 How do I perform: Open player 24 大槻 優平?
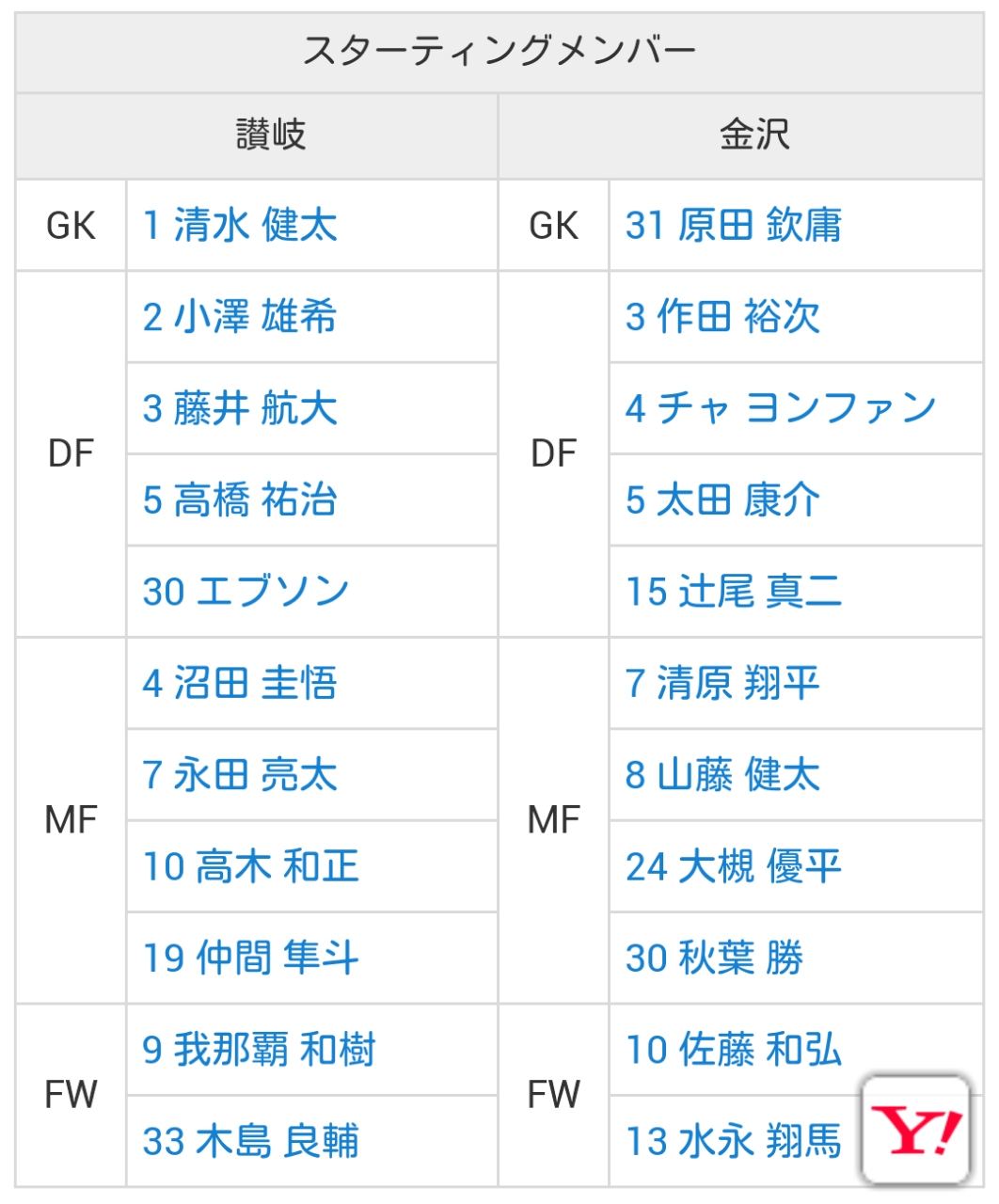point(734,865)
